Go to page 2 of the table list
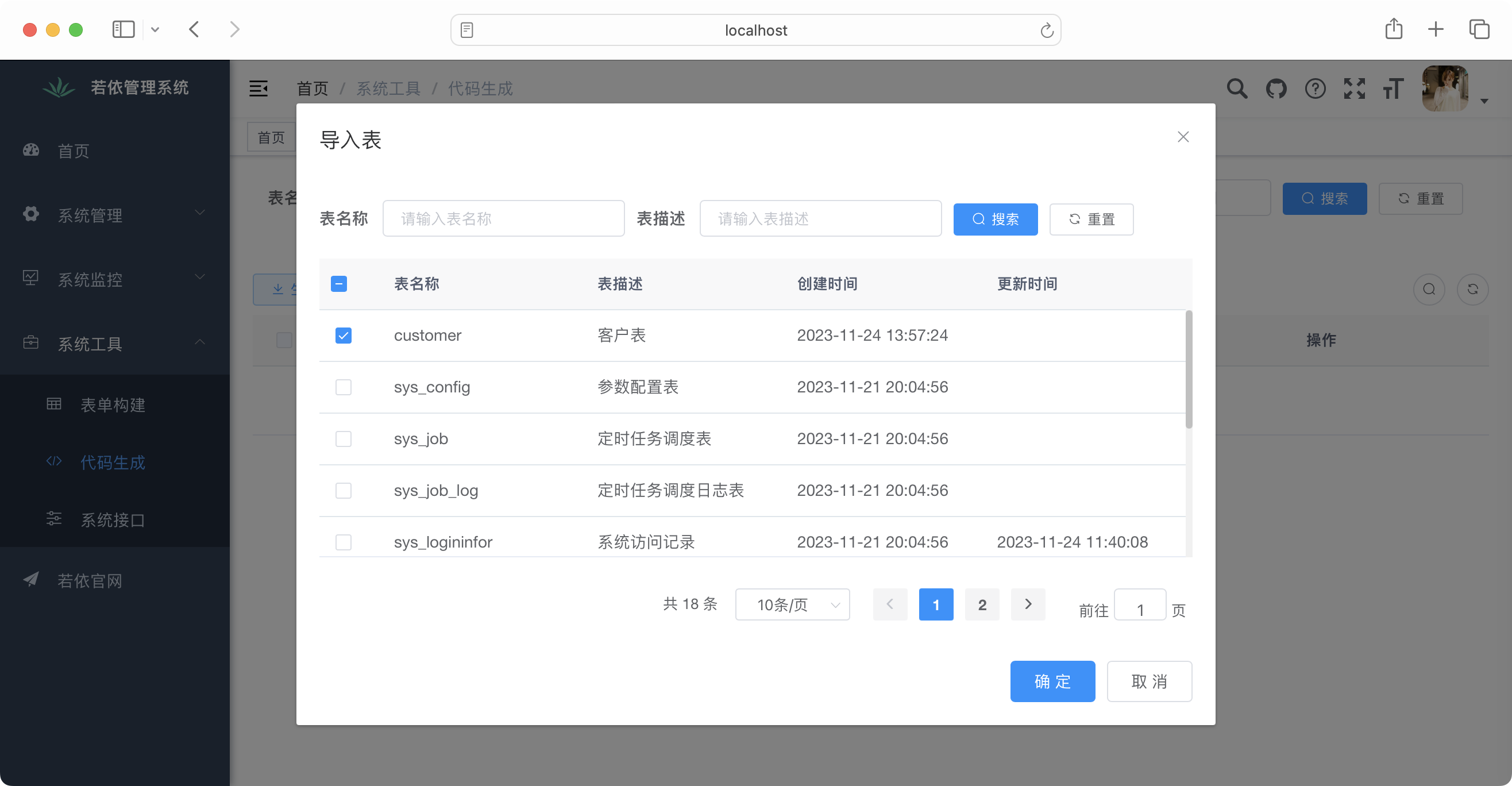 pyautogui.click(x=982, y=604)
